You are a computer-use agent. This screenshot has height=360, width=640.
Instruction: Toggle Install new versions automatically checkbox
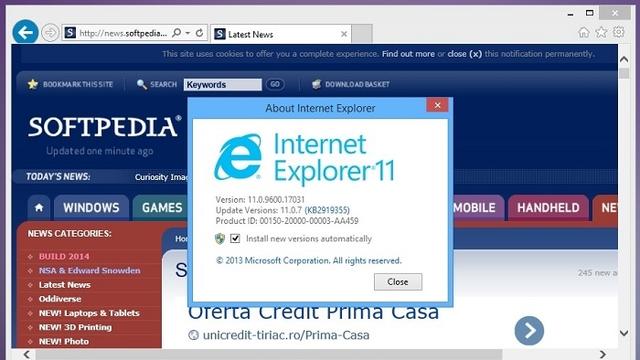click(x=235, y=238)
